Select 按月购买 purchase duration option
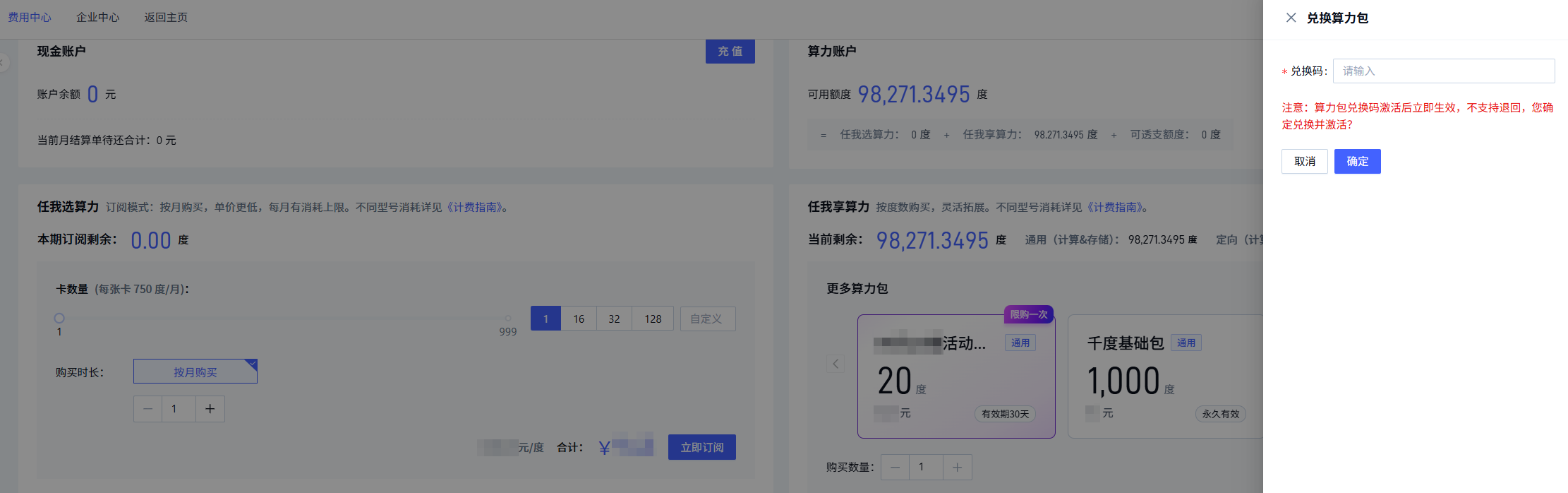Screen dimensions: 1568x493 tap(195, 372)
